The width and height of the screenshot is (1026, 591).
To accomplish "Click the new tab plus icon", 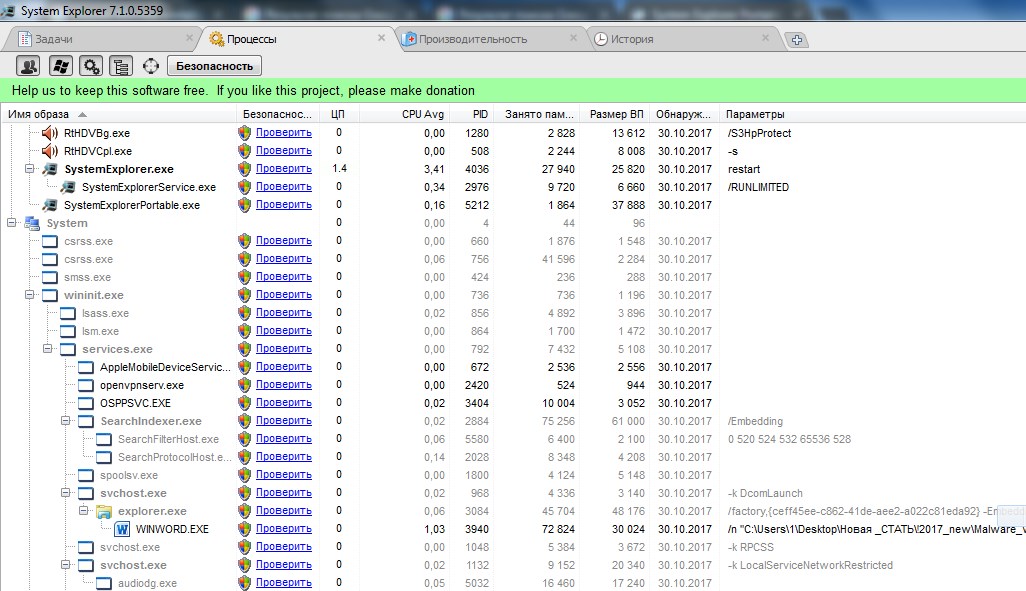I will pyautogui.click(x=796, y=40).
